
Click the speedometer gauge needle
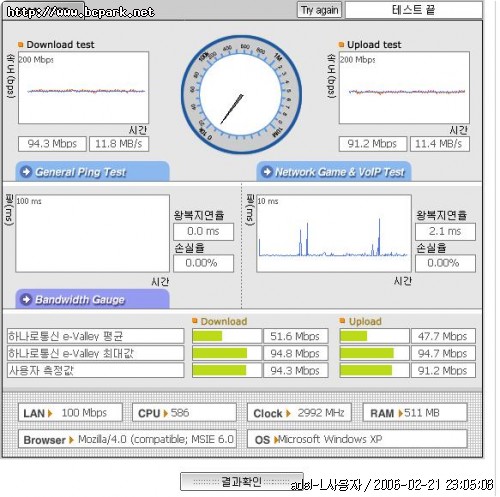tap(232, 109)
